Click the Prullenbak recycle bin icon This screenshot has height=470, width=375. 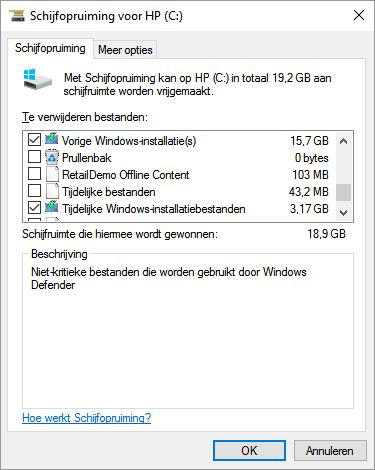tap(52, 157)
